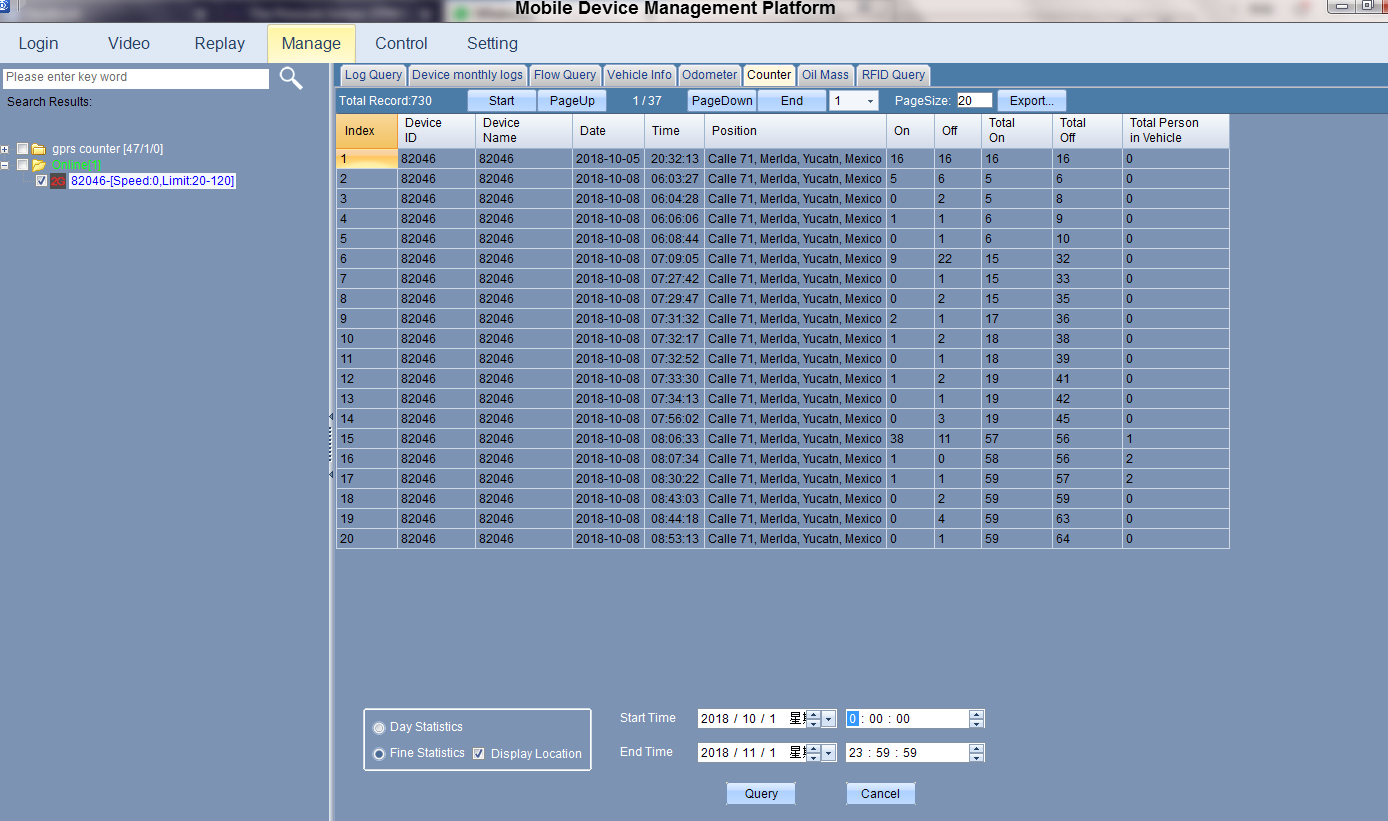Click the PageSize input field

coord(973,101)
